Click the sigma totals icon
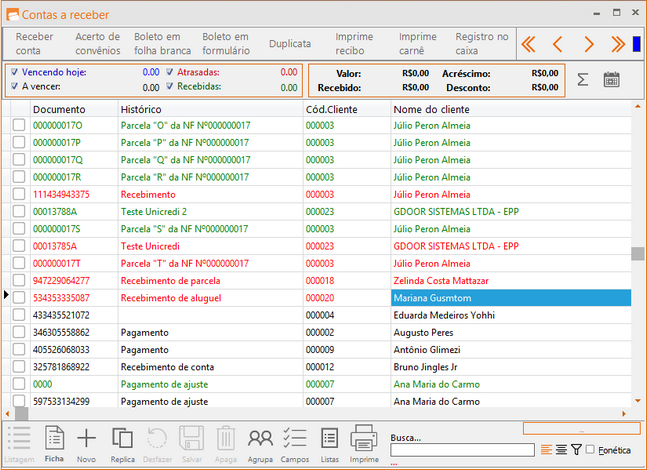This screenshot has height=470, width=647. tap(582, 79)
